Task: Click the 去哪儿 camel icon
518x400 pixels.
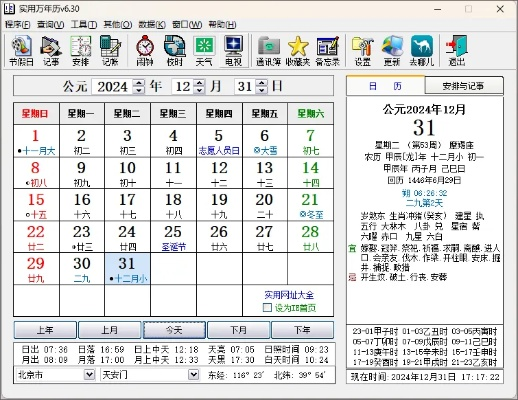Action: pos(422,51)
